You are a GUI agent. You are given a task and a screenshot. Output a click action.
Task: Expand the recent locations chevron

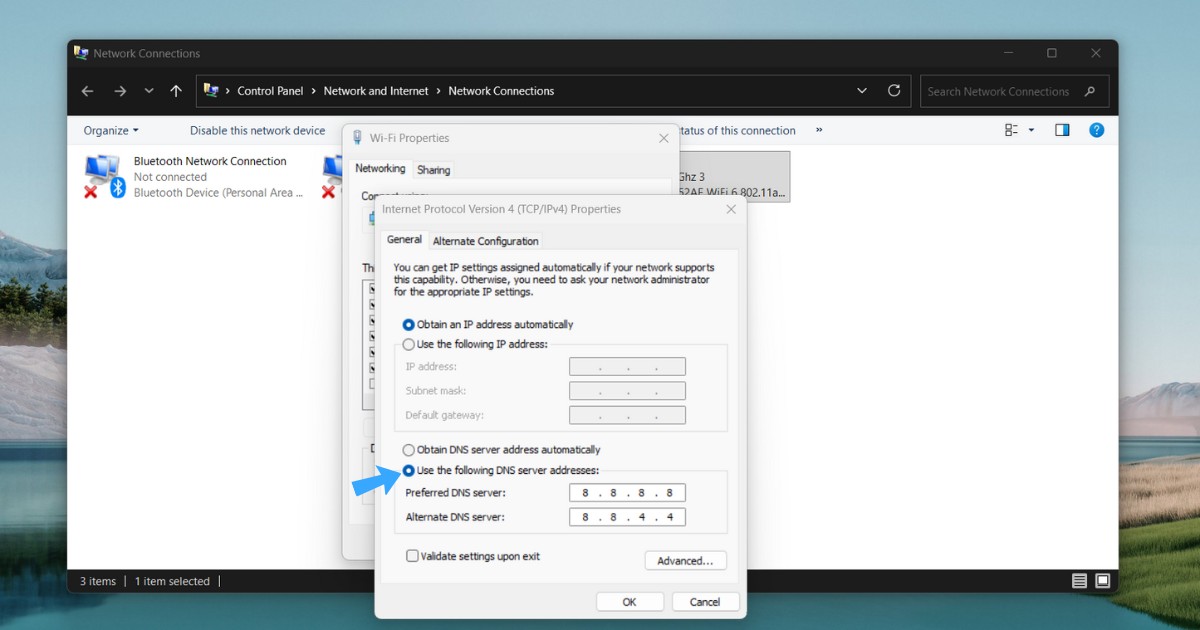pos(149,91)
